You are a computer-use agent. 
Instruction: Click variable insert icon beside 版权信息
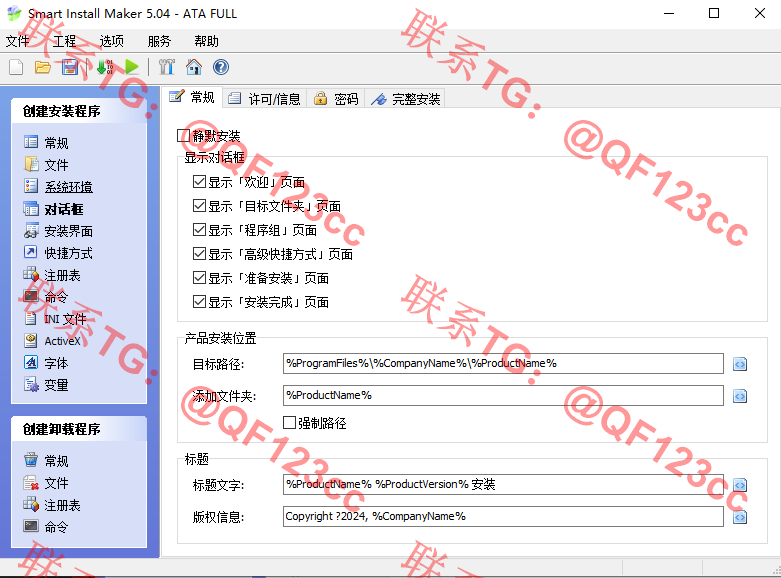[740, 517]
